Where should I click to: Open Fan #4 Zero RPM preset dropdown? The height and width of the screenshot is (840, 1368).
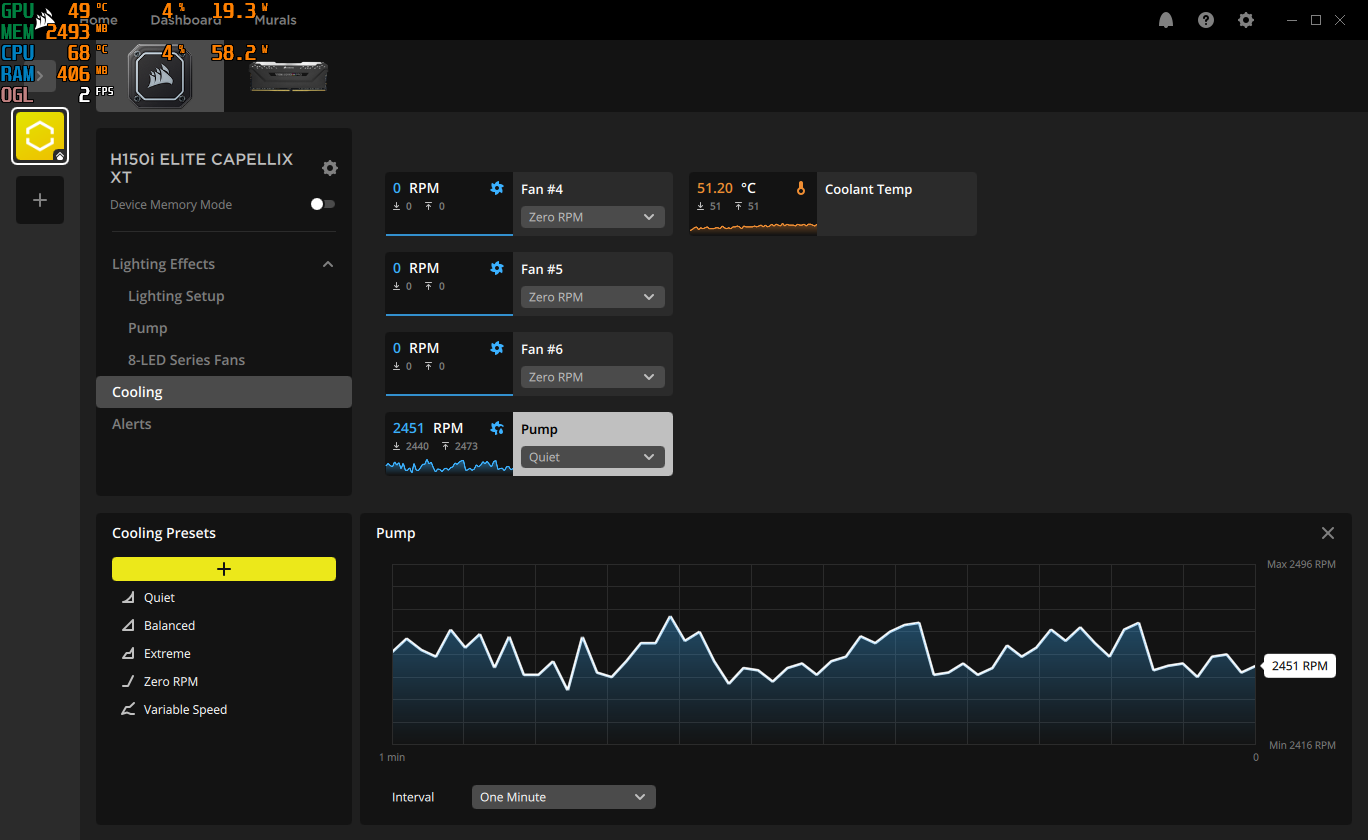coord(593,217)
